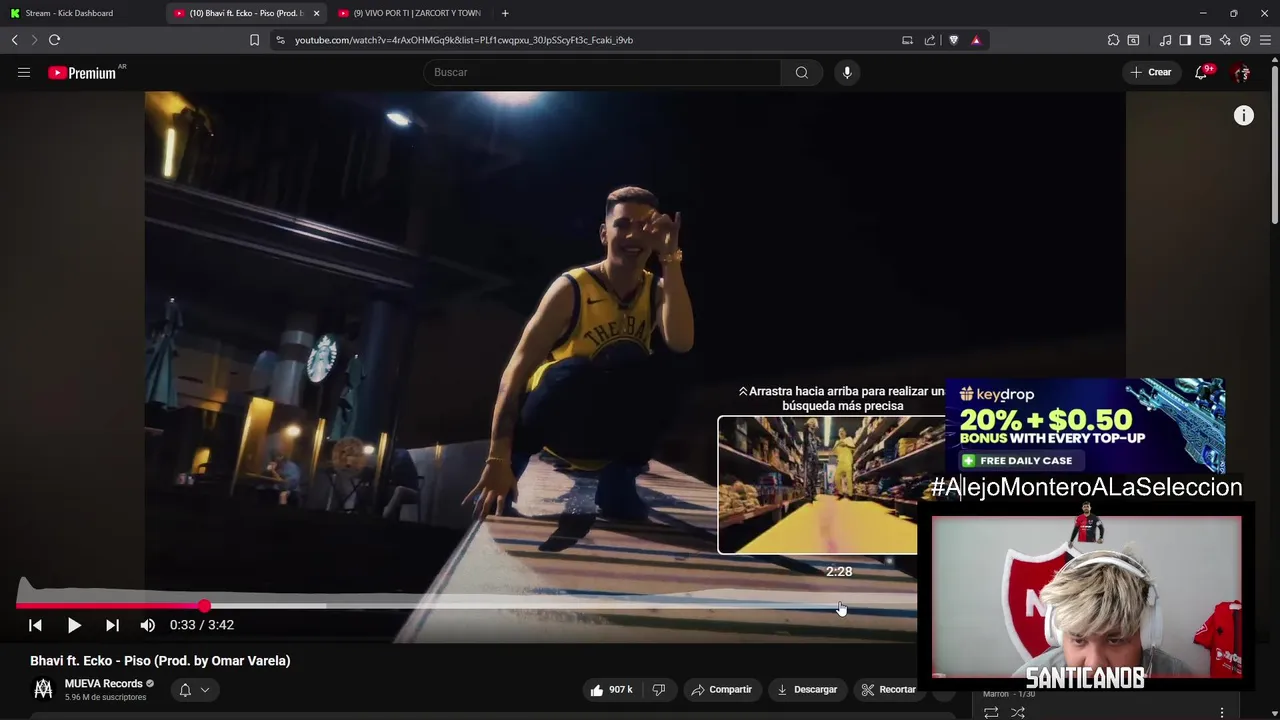Viewport: 1280px width, 720px height.
Task: Open the notifications bell with 9+ badge
Action: click(1202, 72)
